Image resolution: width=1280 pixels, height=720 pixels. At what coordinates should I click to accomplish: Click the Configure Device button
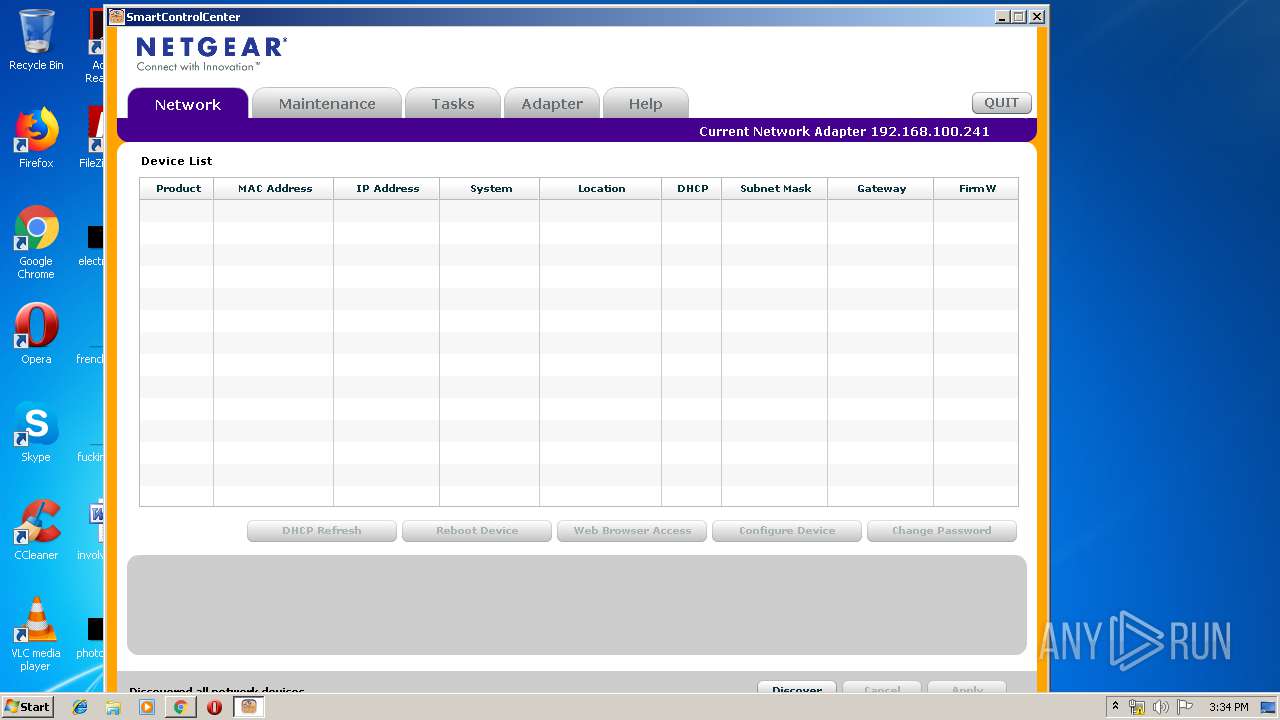click(x=787, y=531)
